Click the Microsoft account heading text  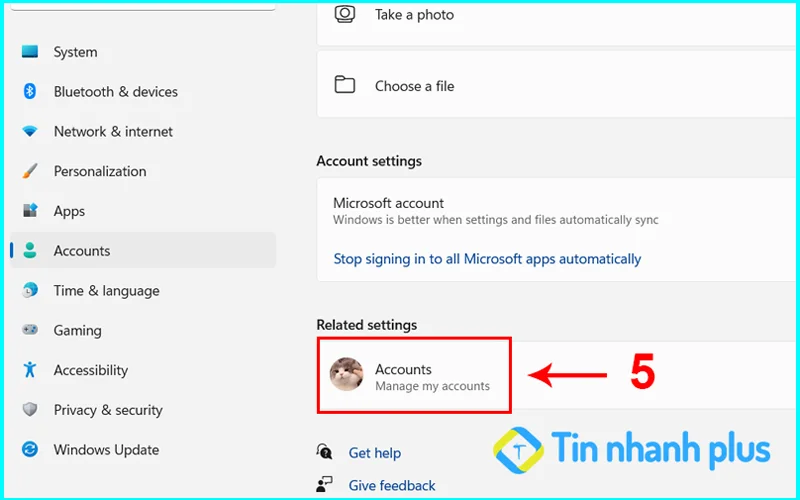tap(388, 203)
